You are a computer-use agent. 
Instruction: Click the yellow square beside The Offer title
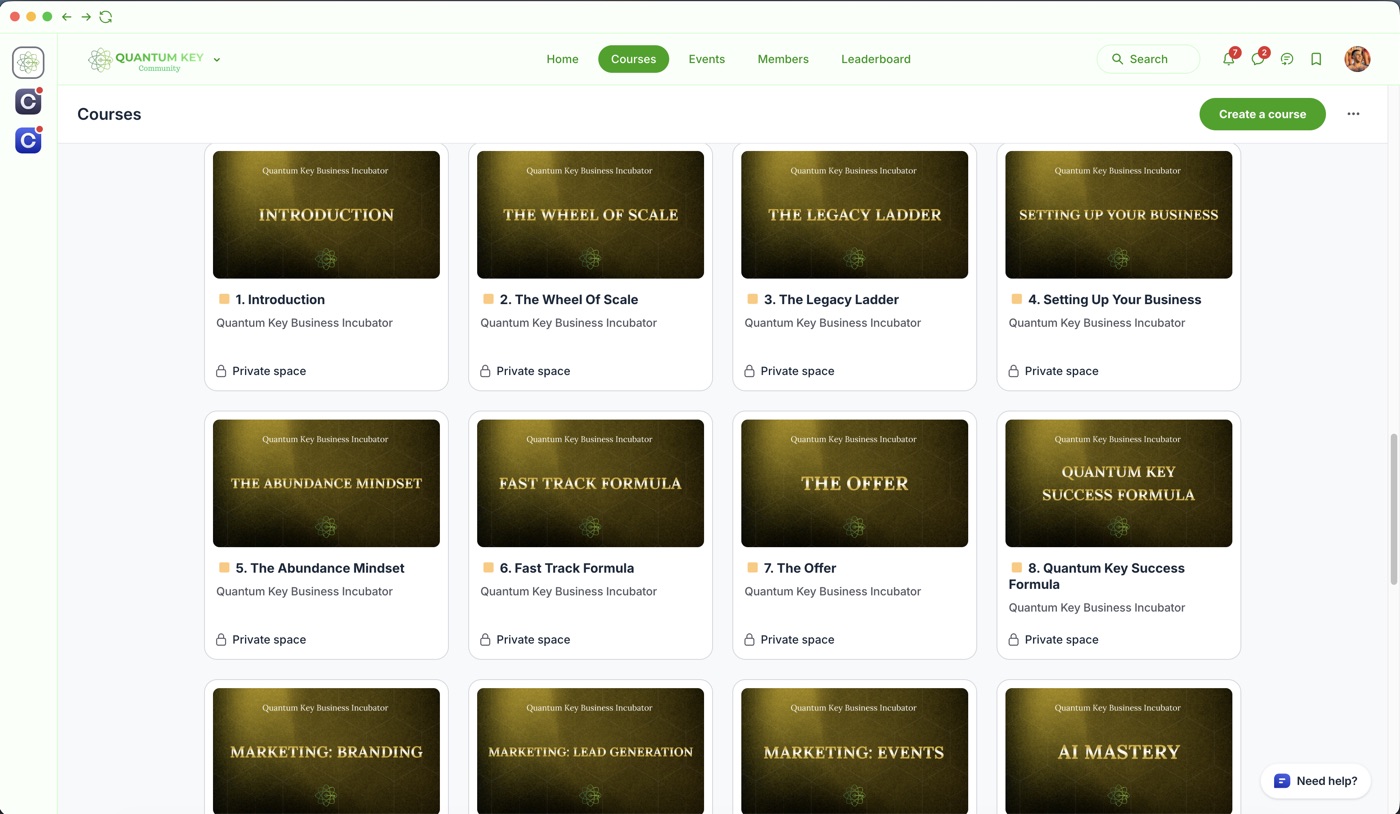(x=752, y=568)
